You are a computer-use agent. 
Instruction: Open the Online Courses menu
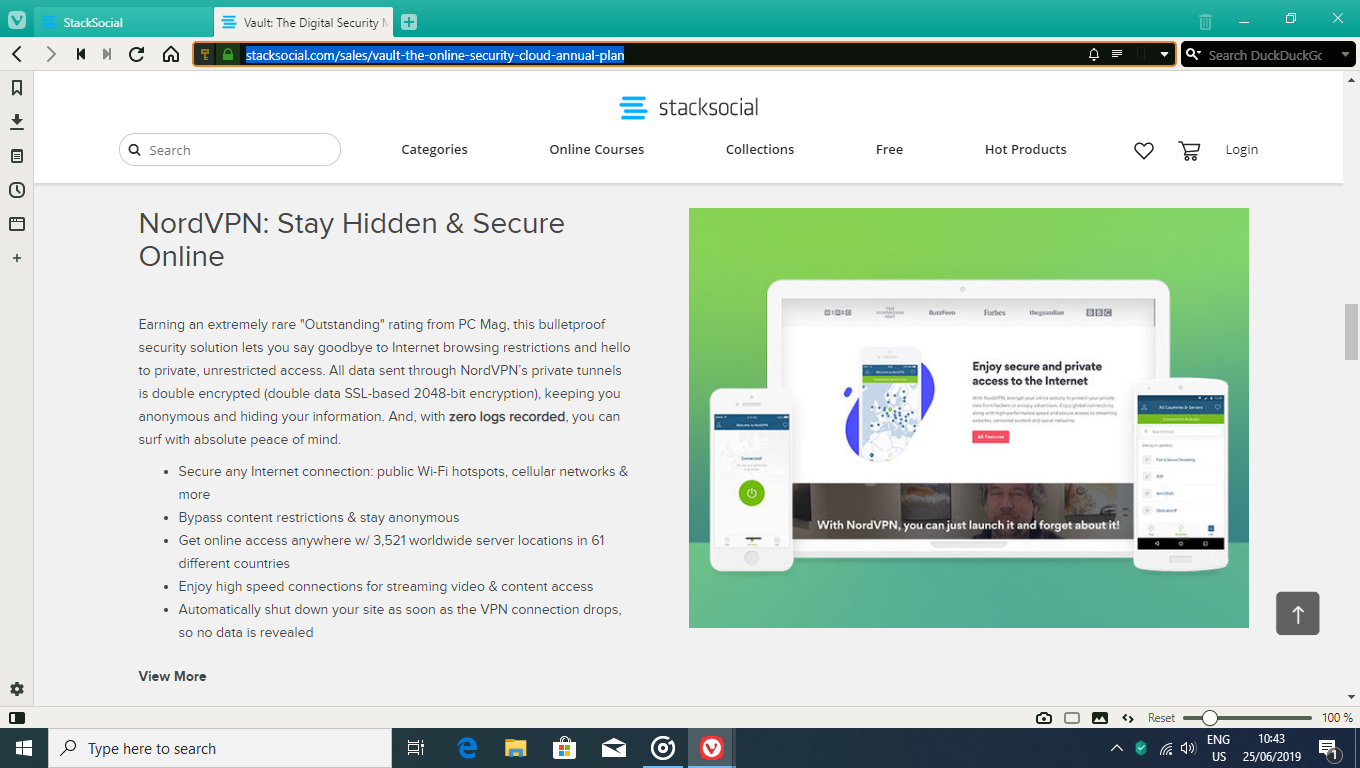pos(597,150)
